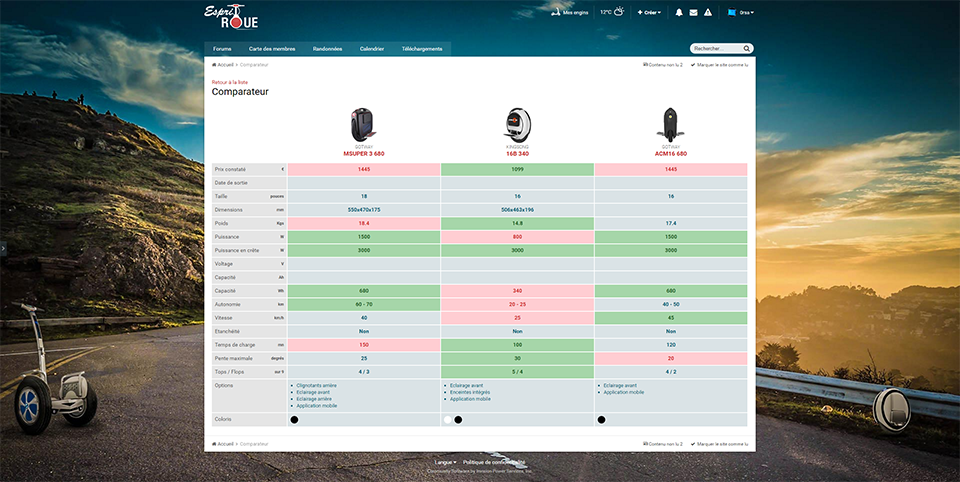The image size is (960, 482).
Task: Expand the left edge sidebar arrow
Action: pyautogui.click(x=3, y=248)
